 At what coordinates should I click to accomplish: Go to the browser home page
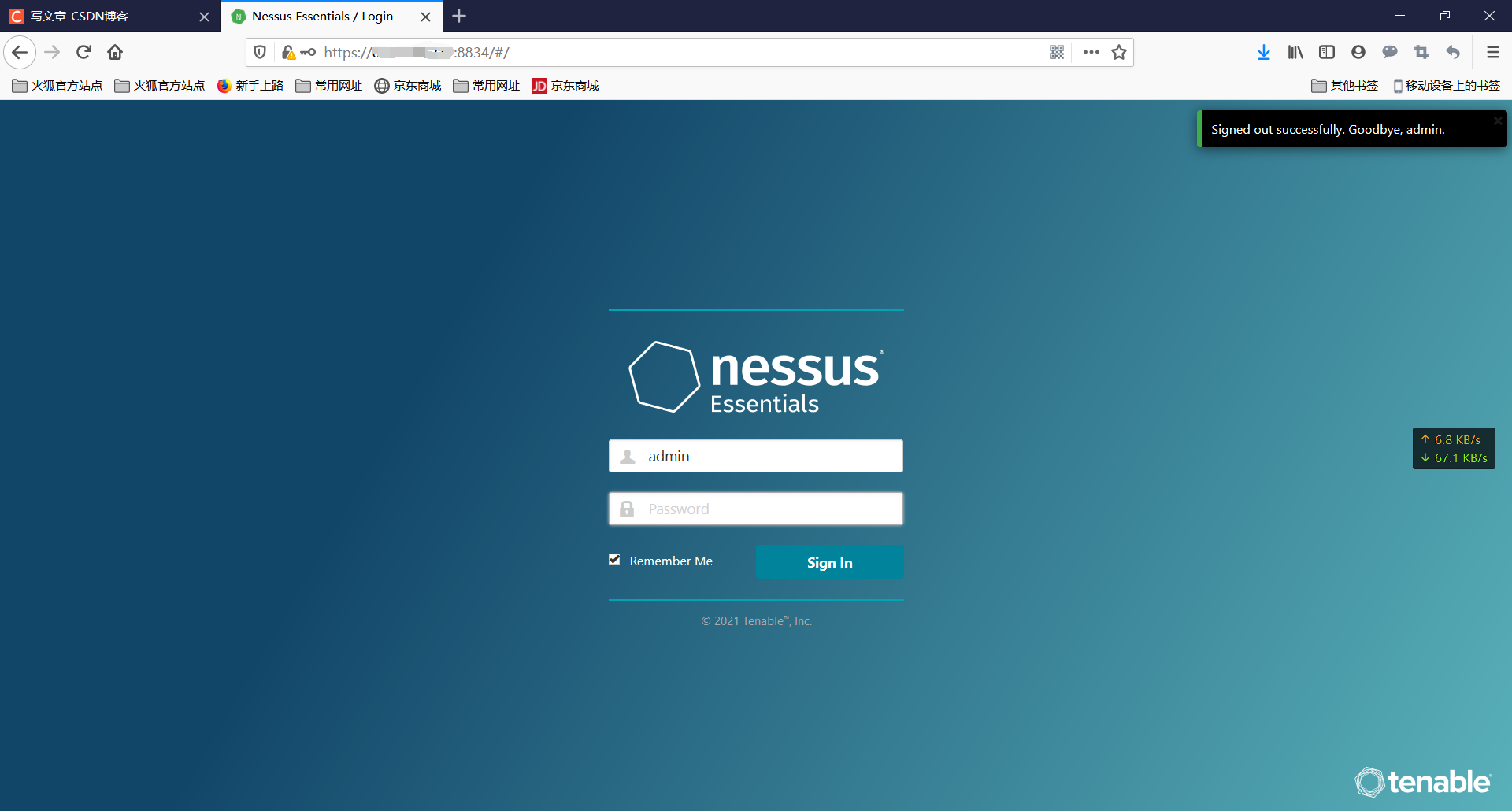coord(114,52)
